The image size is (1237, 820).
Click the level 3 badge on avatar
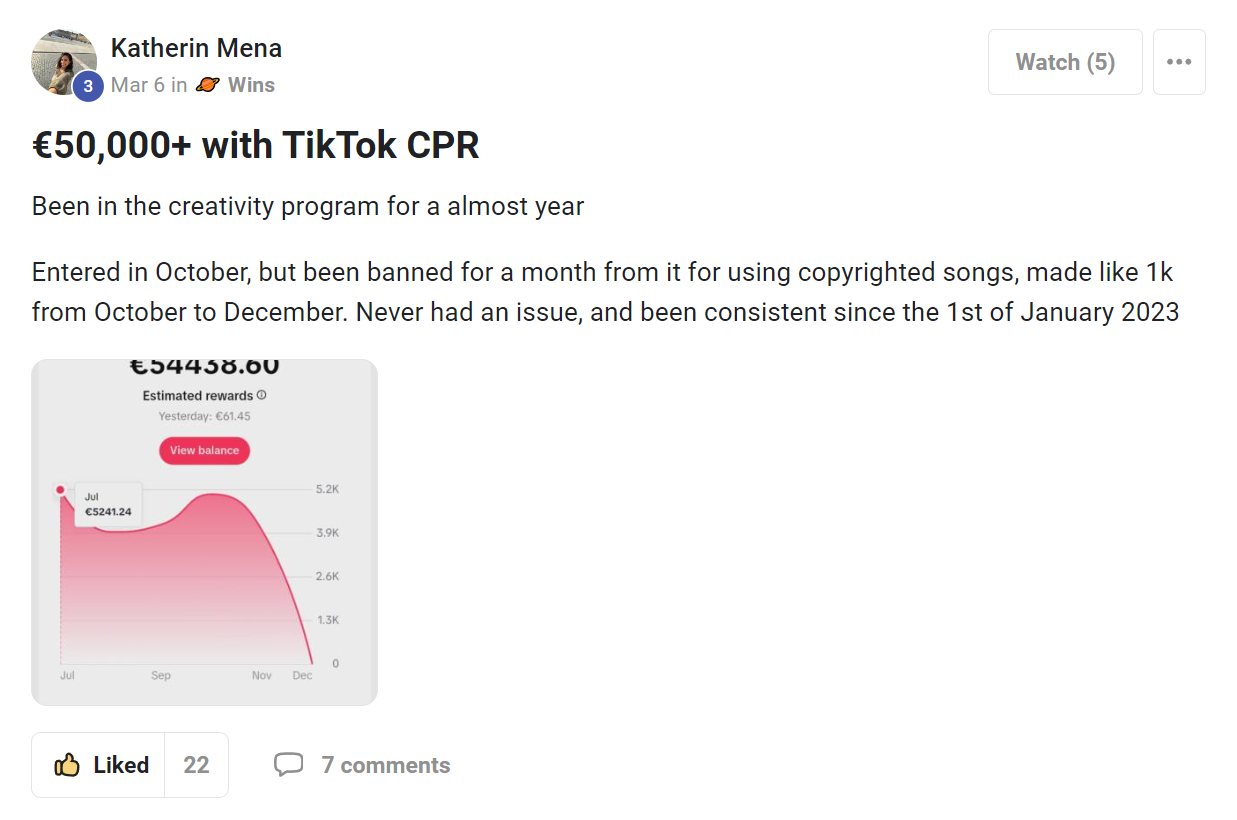[x=88, y=86]
